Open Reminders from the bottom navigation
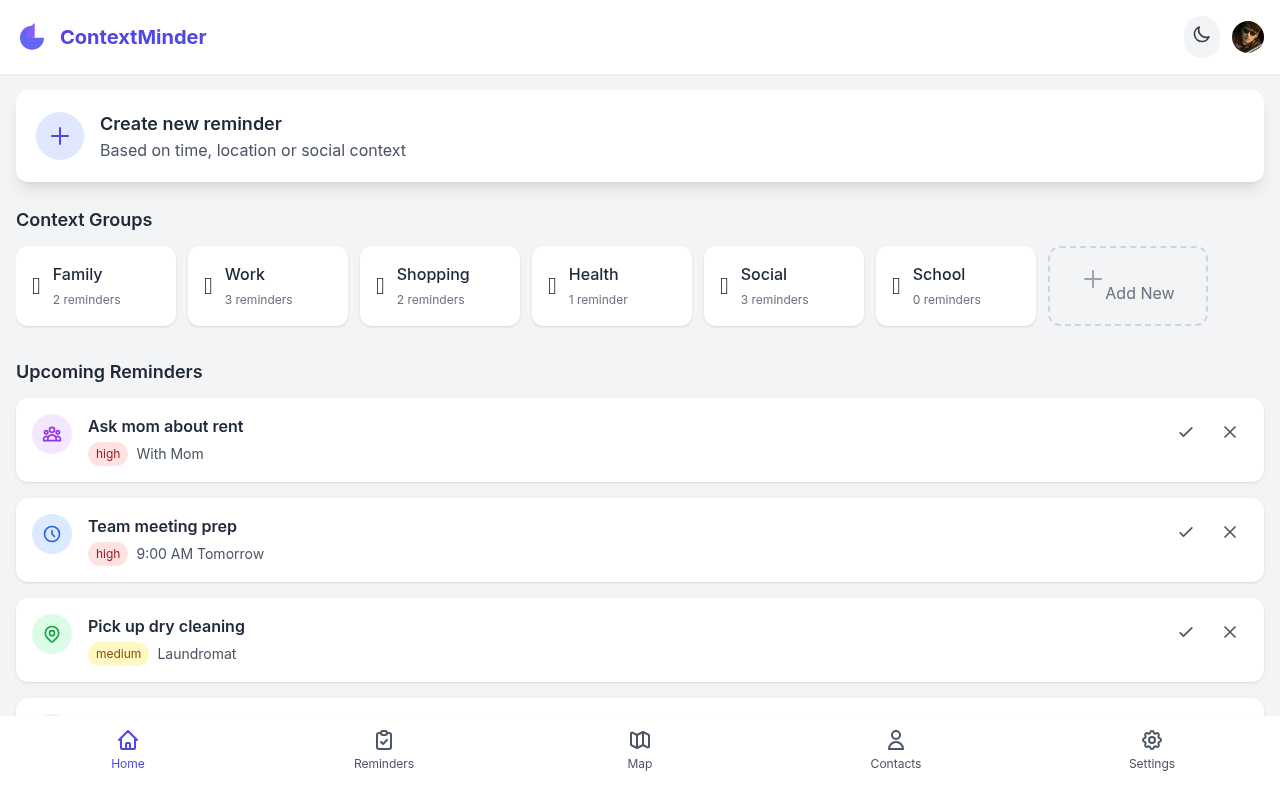This screenshot has width=1280, height=800. (x=384, y=749)
